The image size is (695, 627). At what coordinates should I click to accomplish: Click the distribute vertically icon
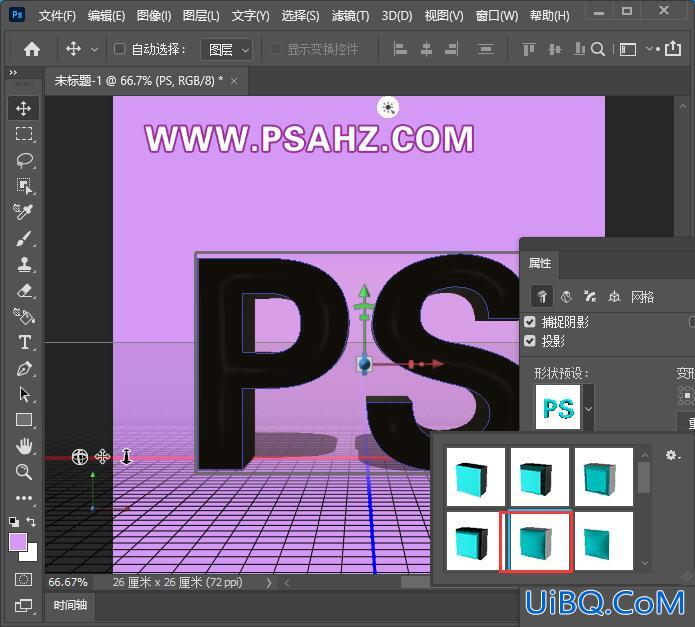coord(486,49)
